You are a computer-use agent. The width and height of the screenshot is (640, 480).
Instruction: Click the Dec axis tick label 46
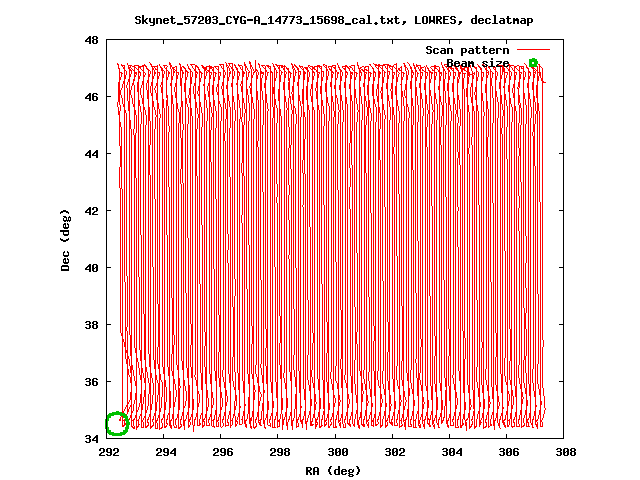click(x=91, y=97)
